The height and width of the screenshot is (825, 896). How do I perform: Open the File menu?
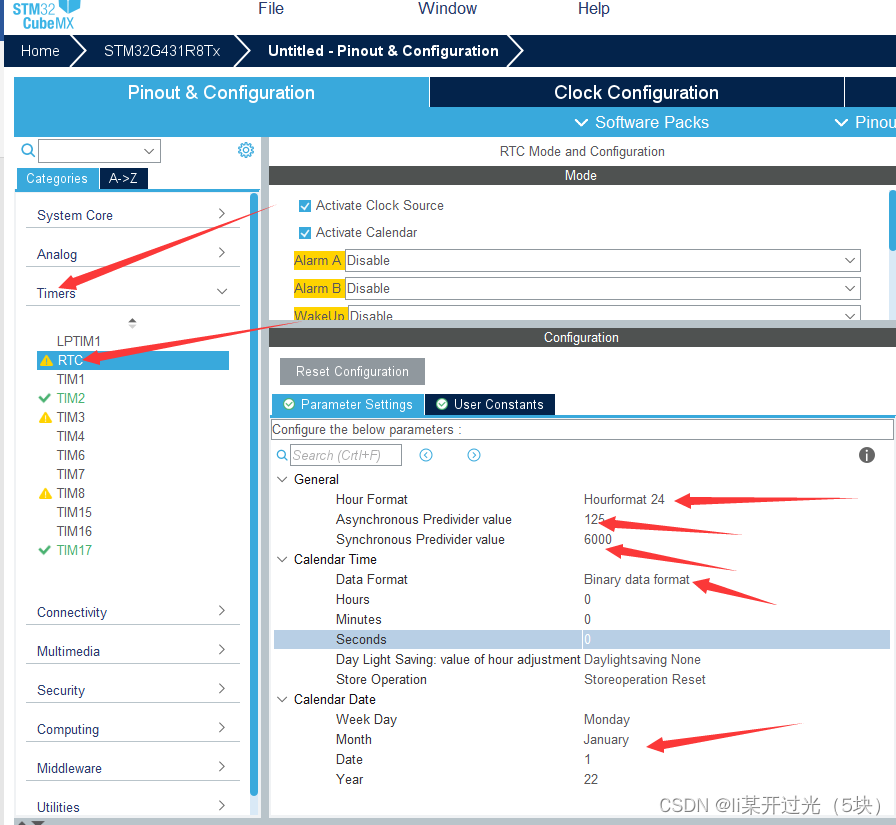[x=271, y=9]
